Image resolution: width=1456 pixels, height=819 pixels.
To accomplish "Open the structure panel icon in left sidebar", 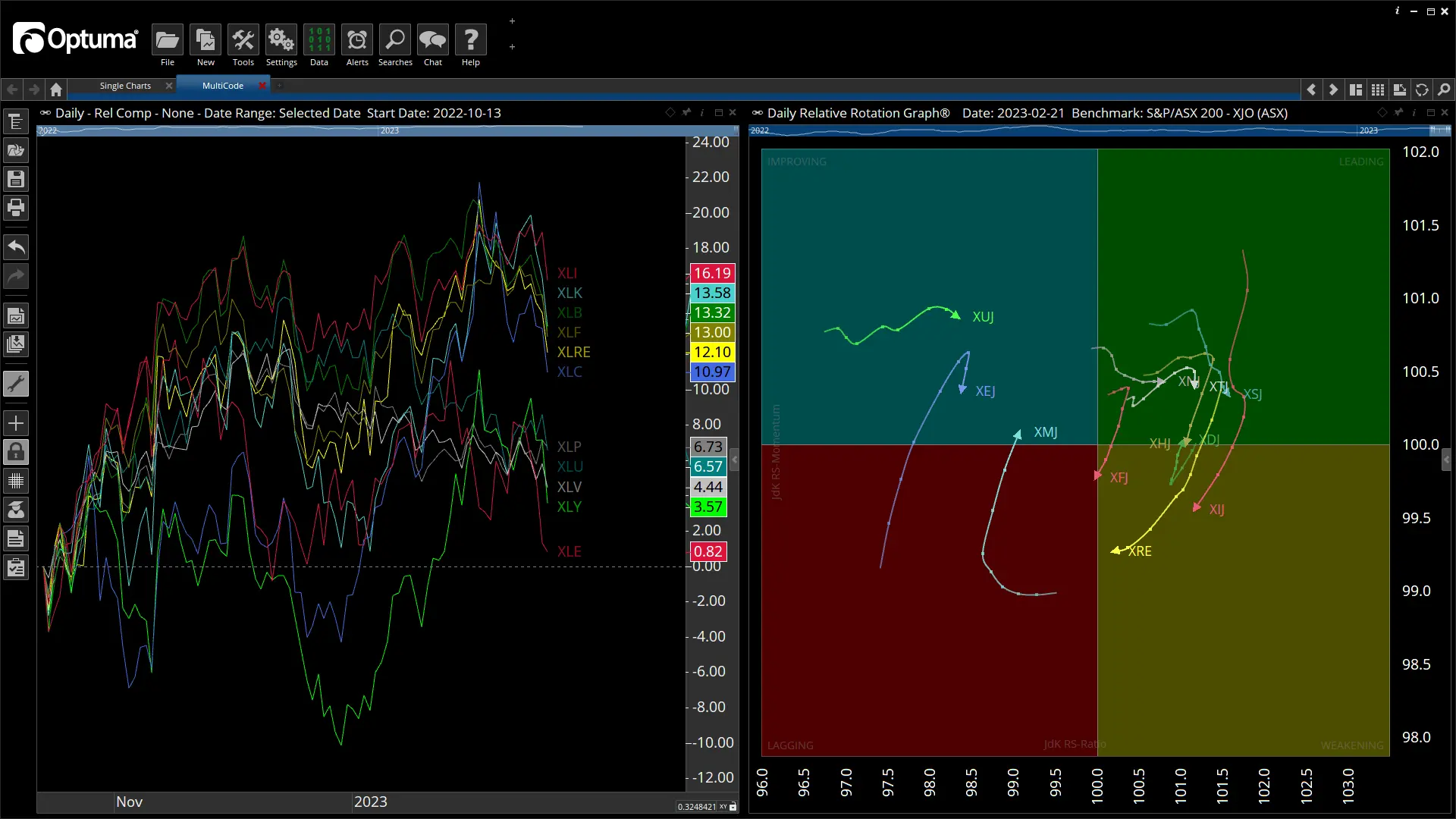I will (x=16, y=121).
